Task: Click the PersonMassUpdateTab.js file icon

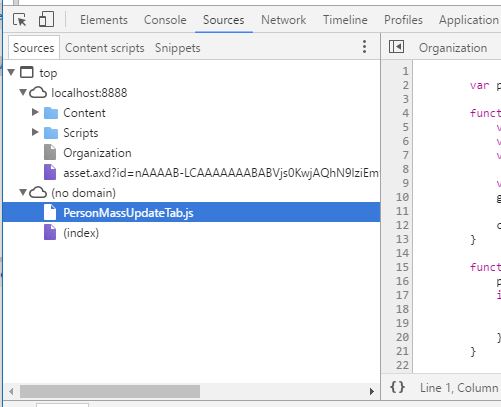Action: 50,212
